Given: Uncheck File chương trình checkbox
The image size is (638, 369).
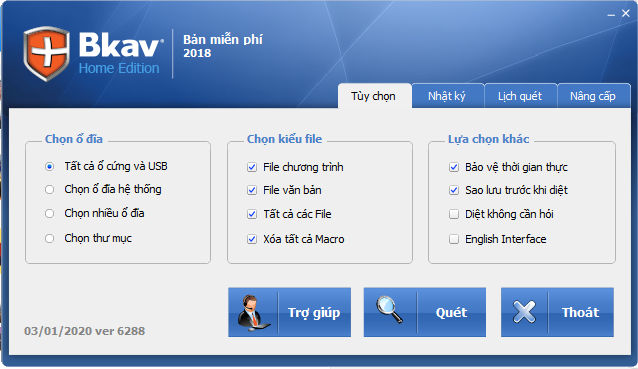Looking at the screenshot, I should click(252, 167).
